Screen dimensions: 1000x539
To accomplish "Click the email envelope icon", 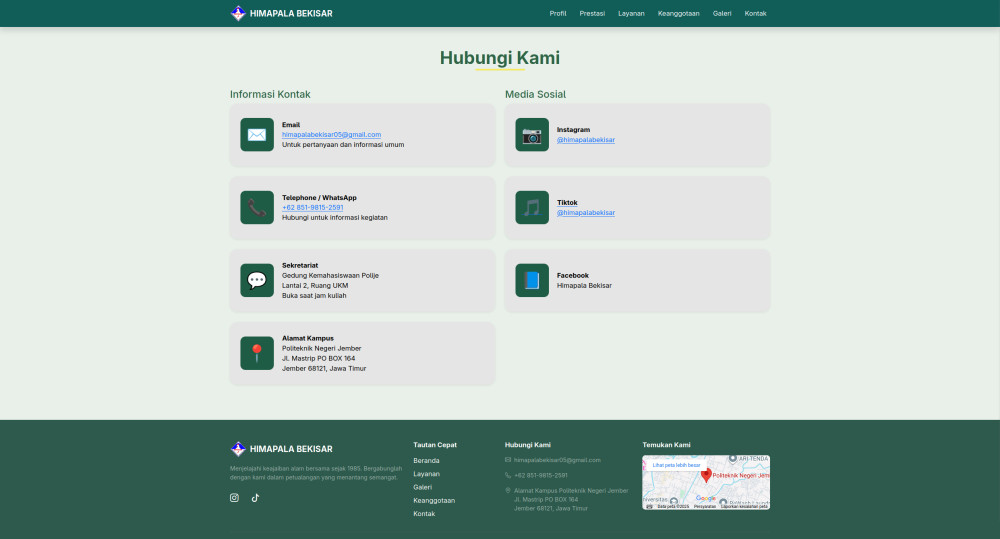I will (257, 135).
